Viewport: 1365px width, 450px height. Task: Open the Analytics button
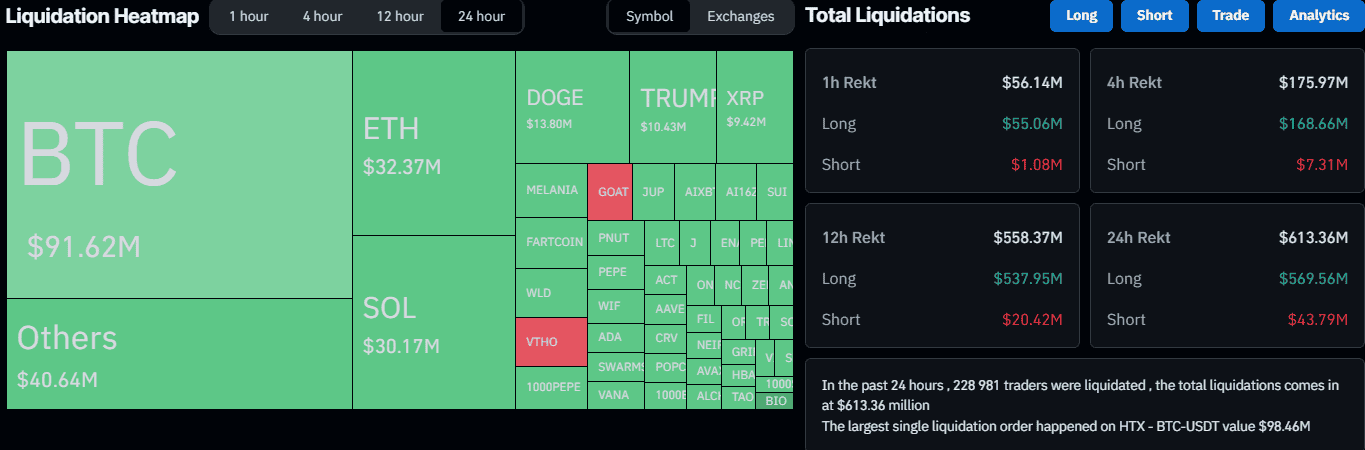pyautogui.click(x=1318, y=16)
